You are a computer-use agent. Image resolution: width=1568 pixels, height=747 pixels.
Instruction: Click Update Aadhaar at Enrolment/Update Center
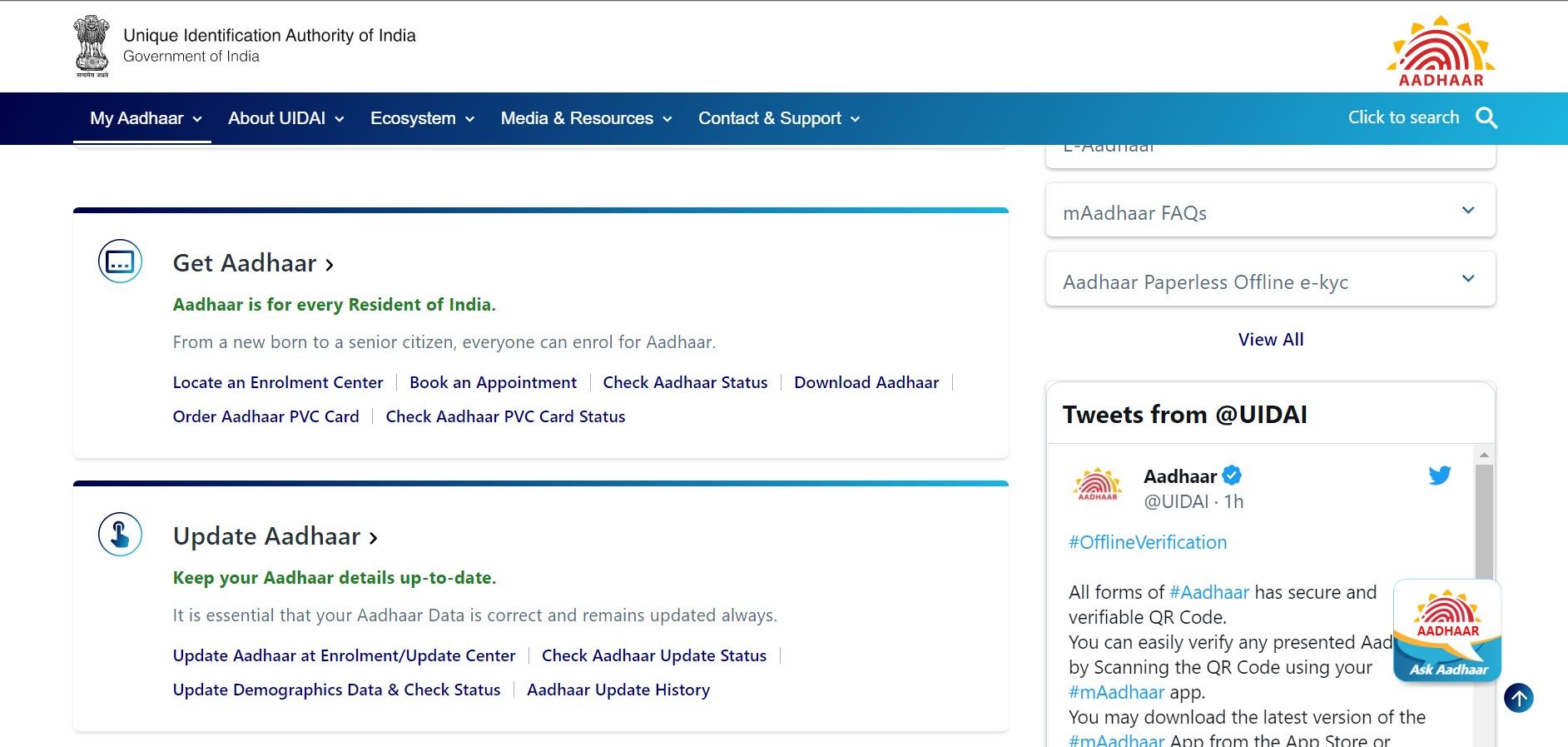(344, 655)
